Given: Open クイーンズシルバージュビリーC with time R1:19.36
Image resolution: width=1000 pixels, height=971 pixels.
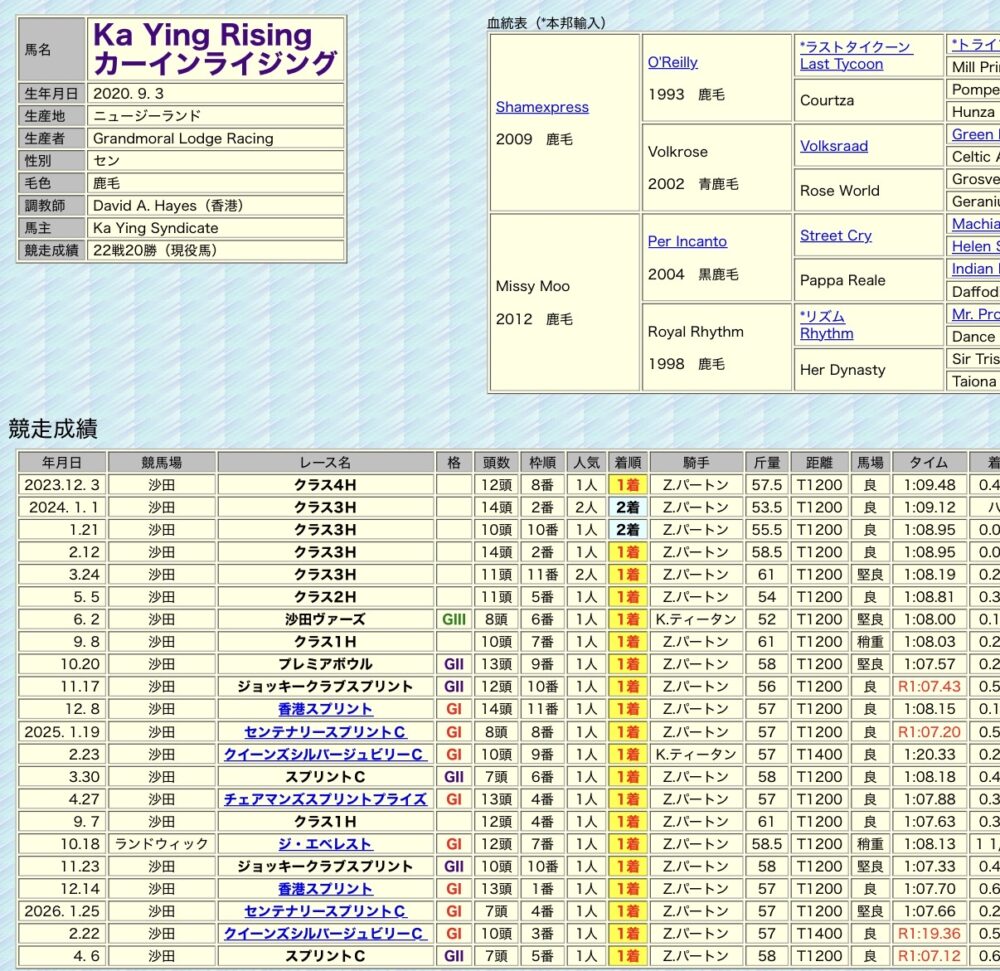Looking at the screenshot, I should click(325, 934).
